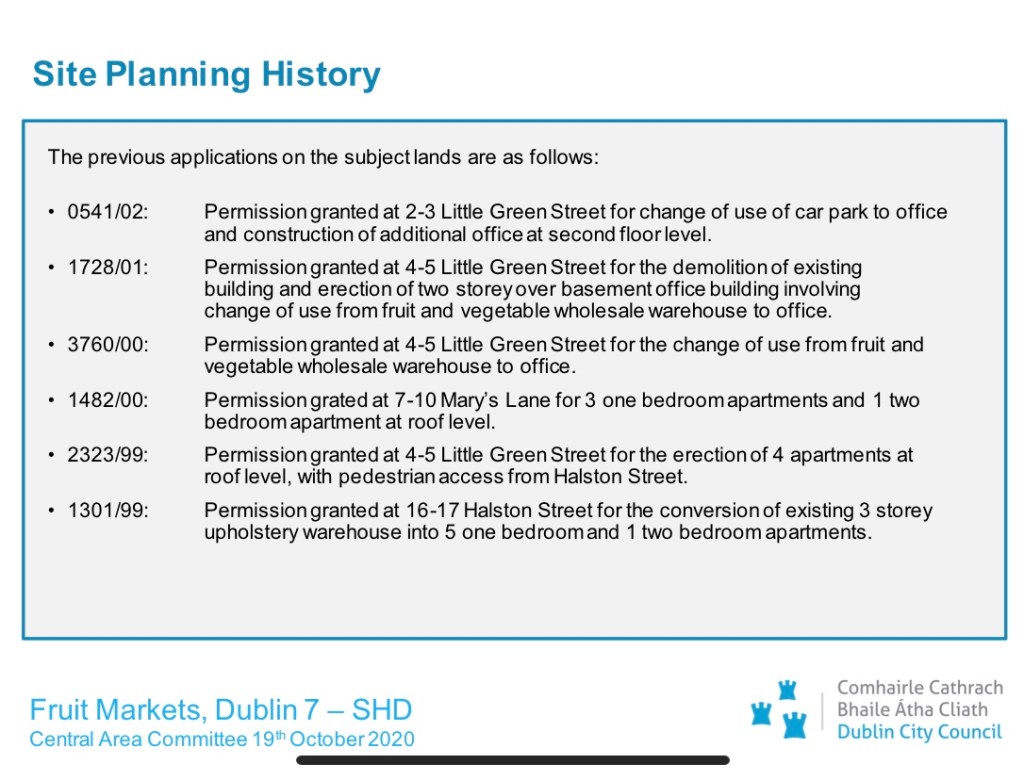Select the intro line about previous applications
Viewport: 1024px width, 780px height.
(323, 157)
